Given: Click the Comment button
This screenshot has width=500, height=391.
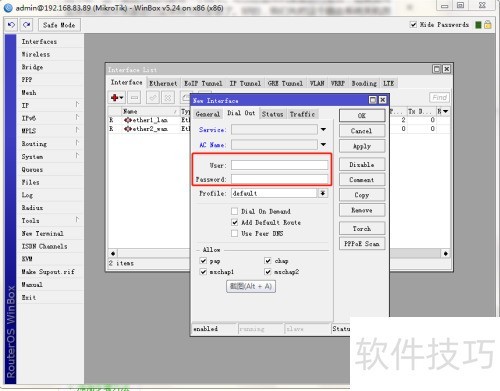Looking at the screenshot, I should click(x=362, y=180).
